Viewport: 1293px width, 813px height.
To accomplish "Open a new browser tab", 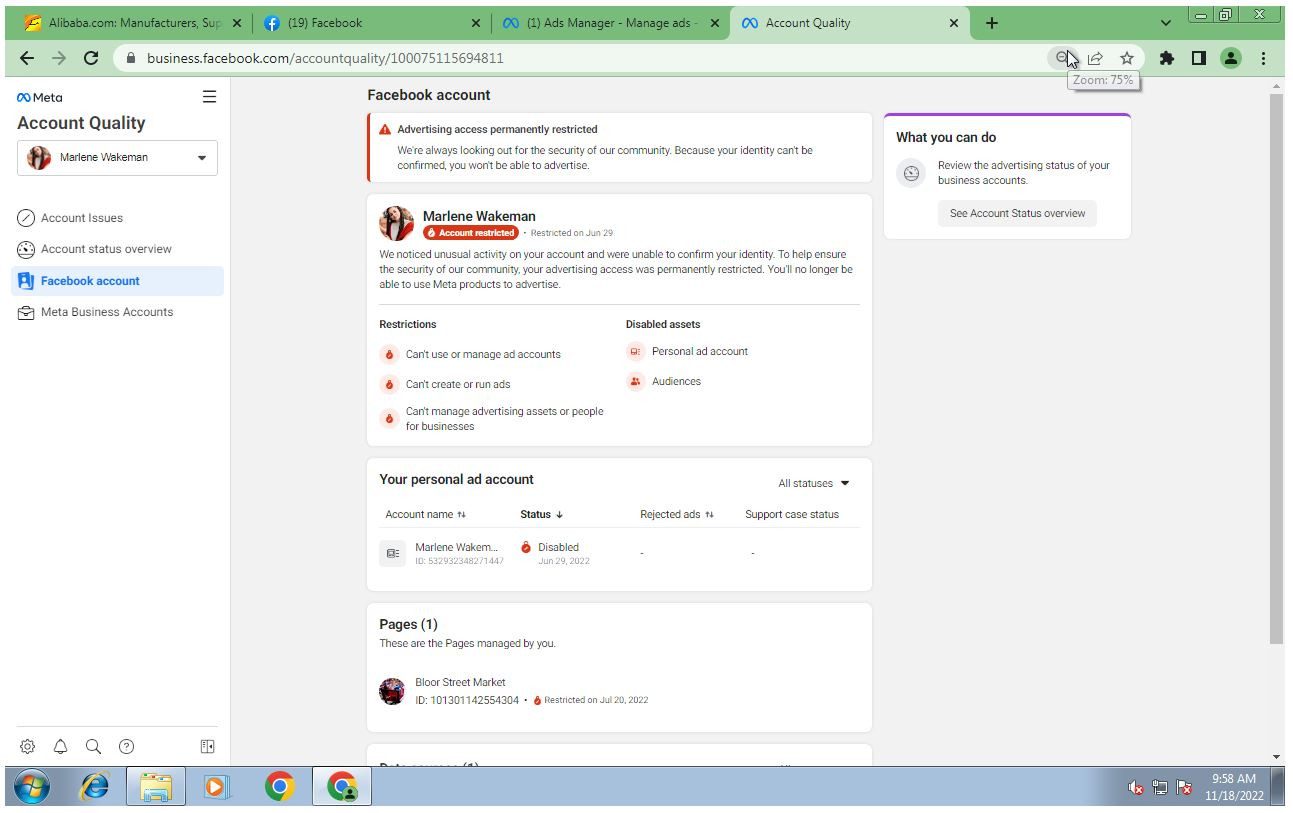I will pyautogui.click(x=991, y=23).
